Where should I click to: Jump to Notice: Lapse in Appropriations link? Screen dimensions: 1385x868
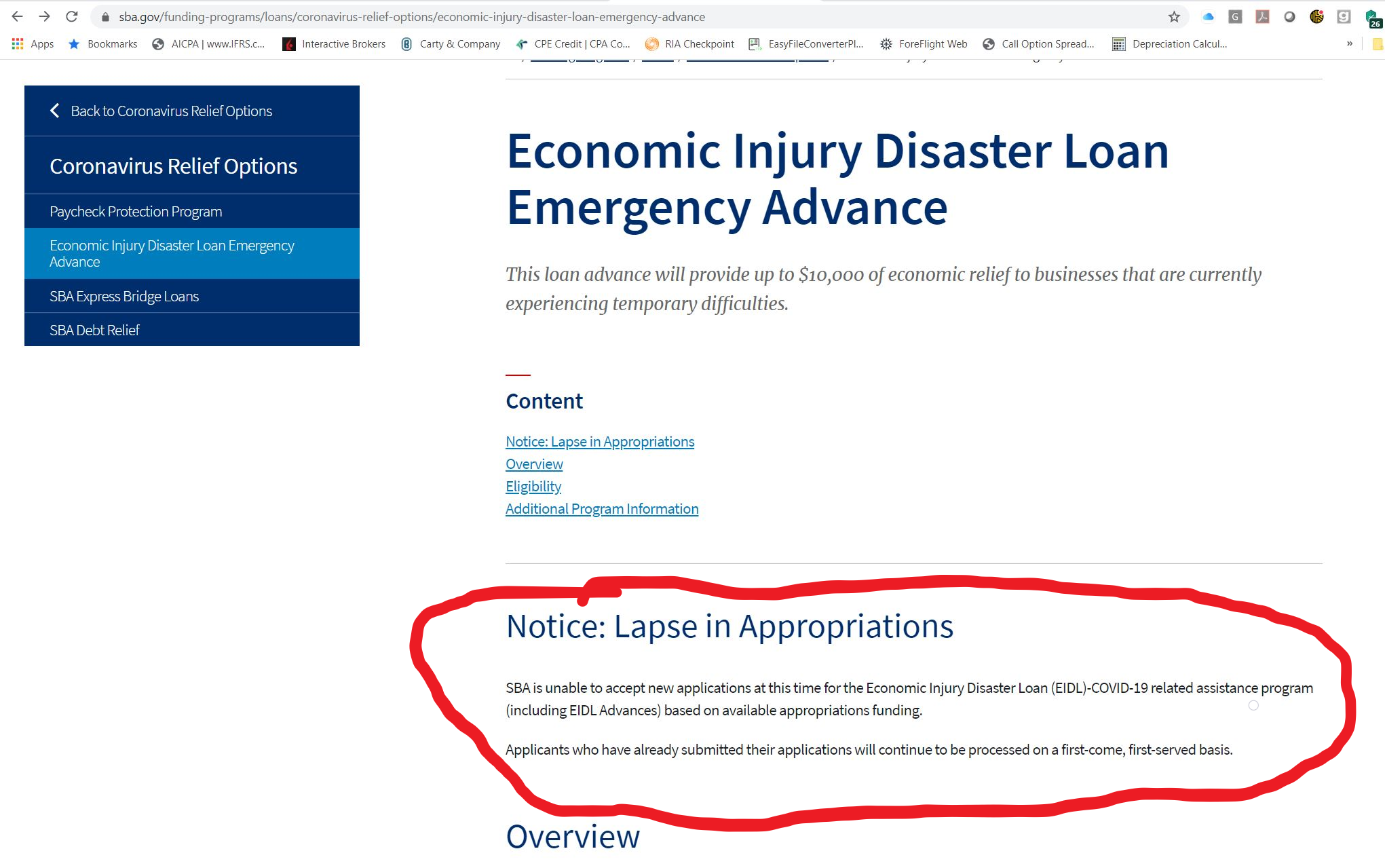pyautogui.click(x=600, y=442)
